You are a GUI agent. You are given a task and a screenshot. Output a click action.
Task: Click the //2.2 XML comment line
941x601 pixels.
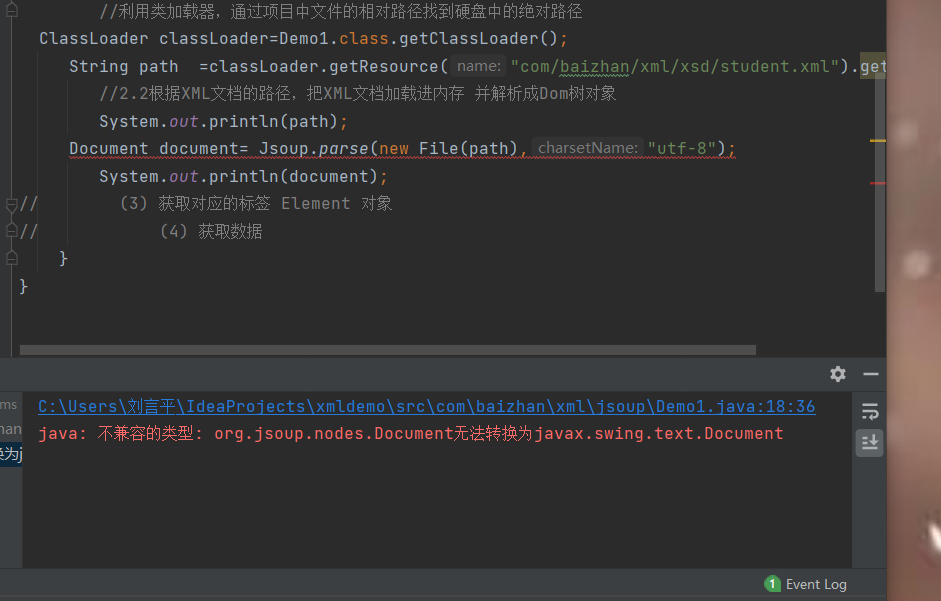[358, 94]
